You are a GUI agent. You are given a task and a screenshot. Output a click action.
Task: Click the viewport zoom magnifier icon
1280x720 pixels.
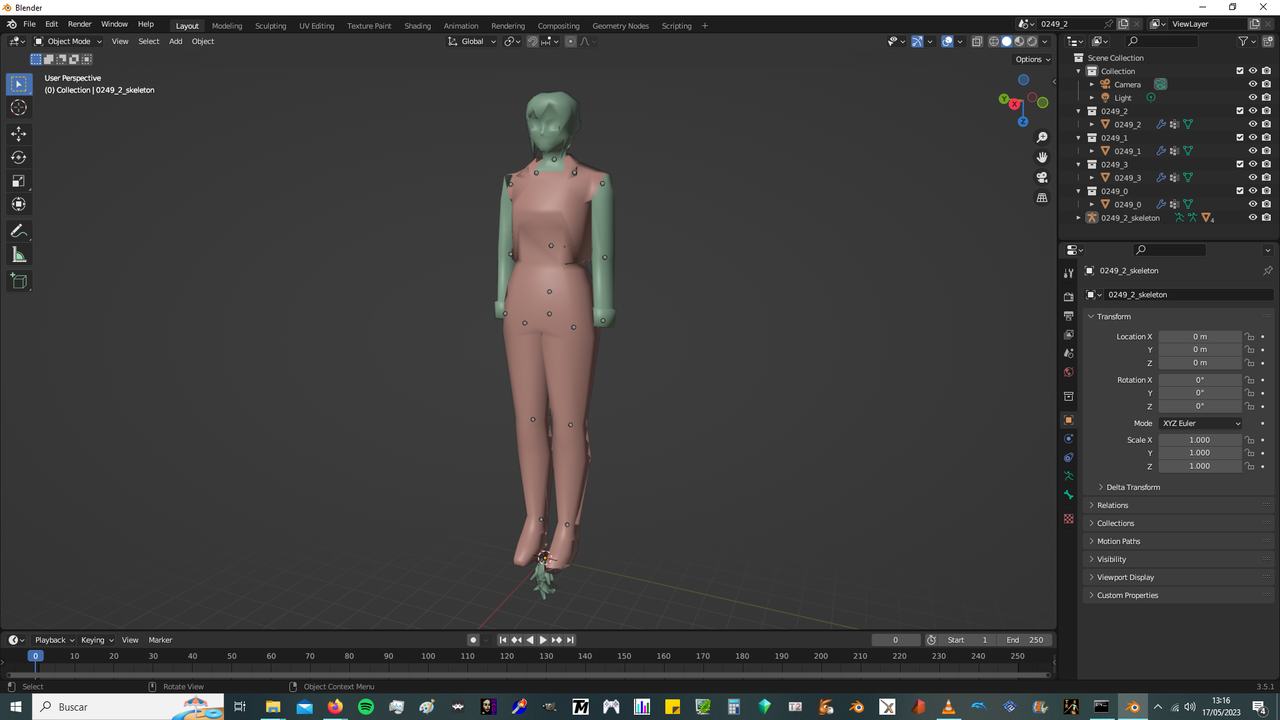tap(1042, 137)
